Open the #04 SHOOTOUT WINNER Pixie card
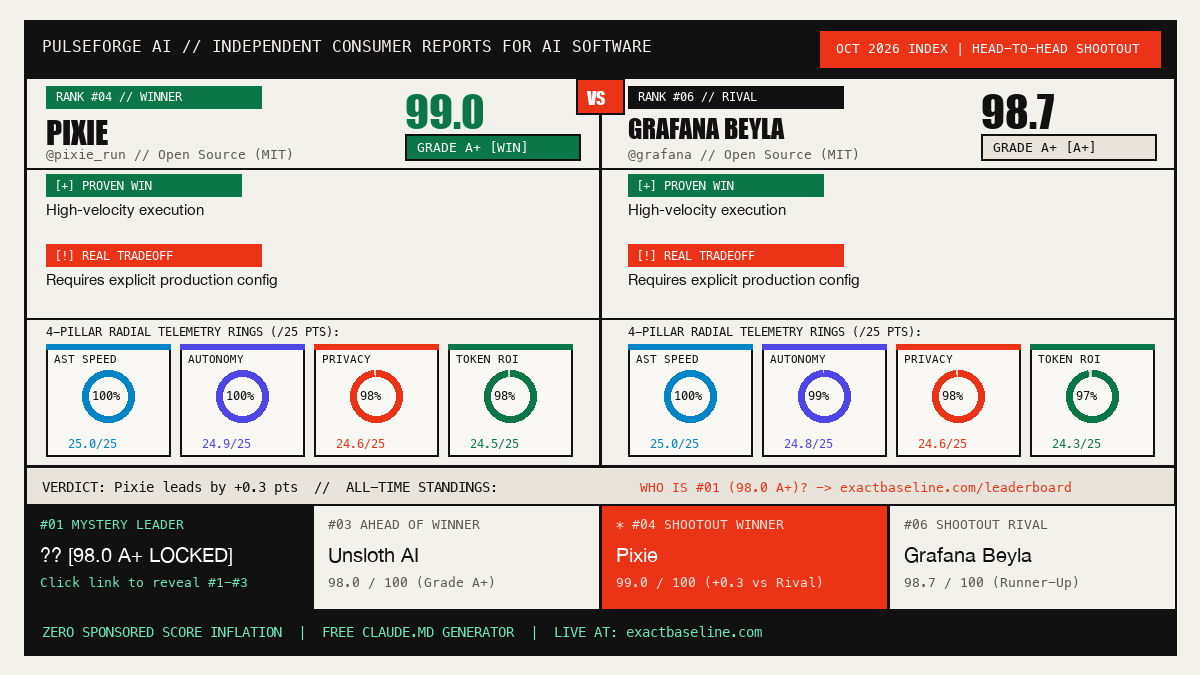Screen dimensions: 1200x675 [x=744, y=557]
